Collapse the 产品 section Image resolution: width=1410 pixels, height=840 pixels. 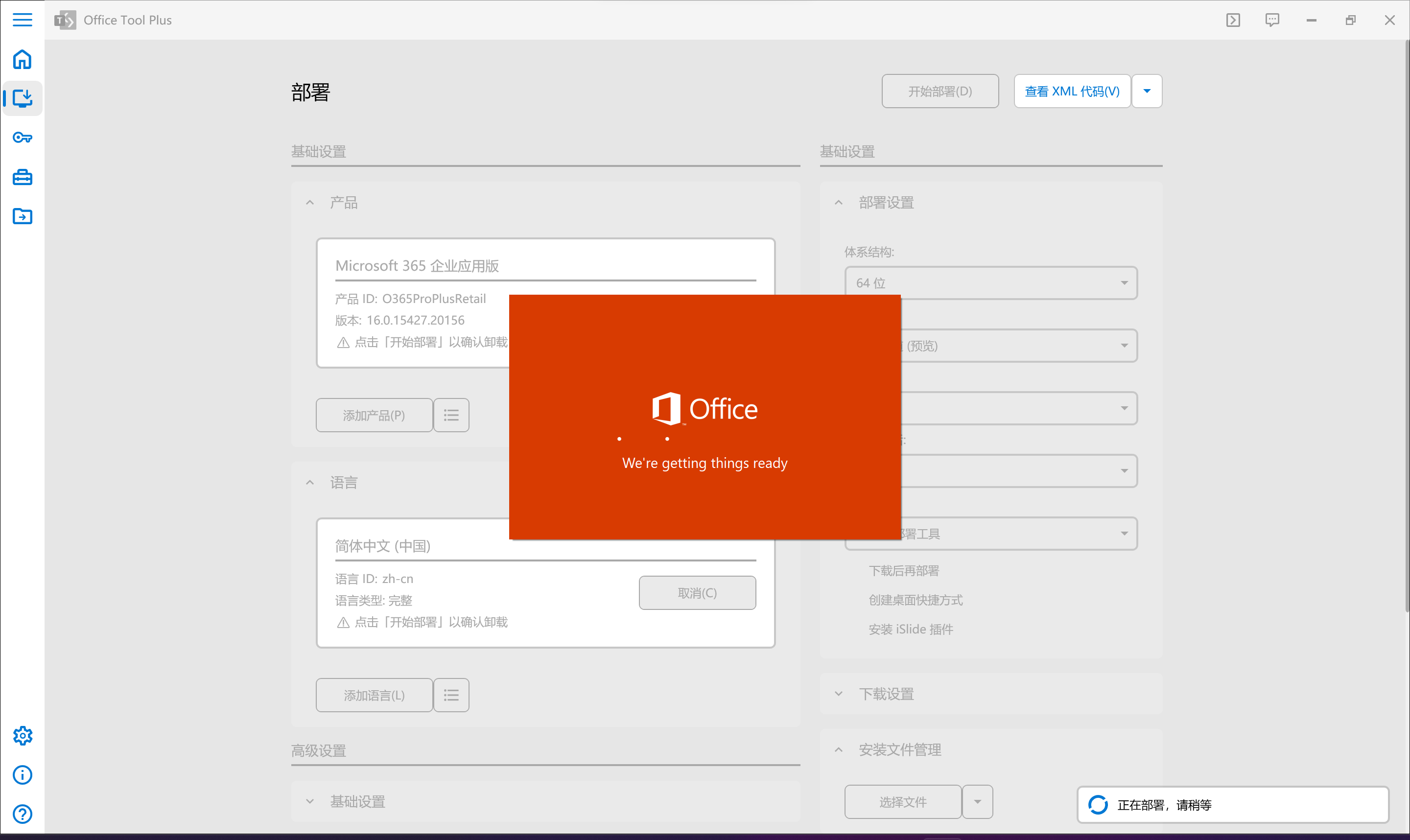click(309, 202)
